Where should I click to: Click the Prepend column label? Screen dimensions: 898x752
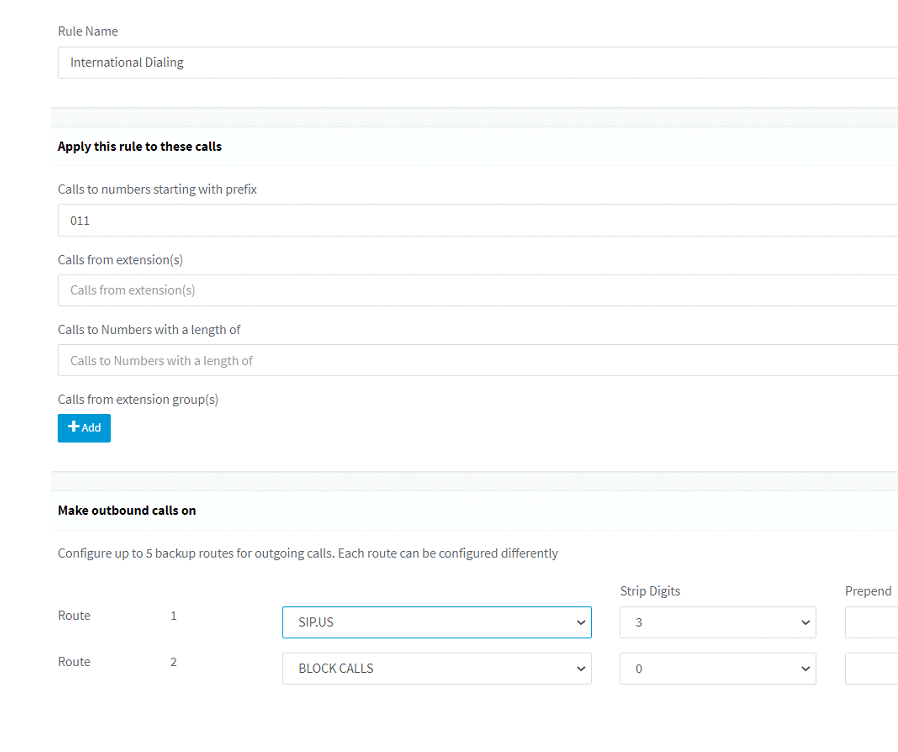click(868, 591)
